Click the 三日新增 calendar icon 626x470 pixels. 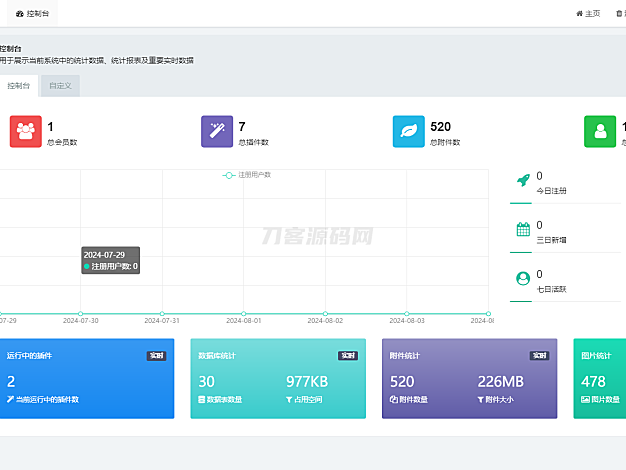[523, 229]
